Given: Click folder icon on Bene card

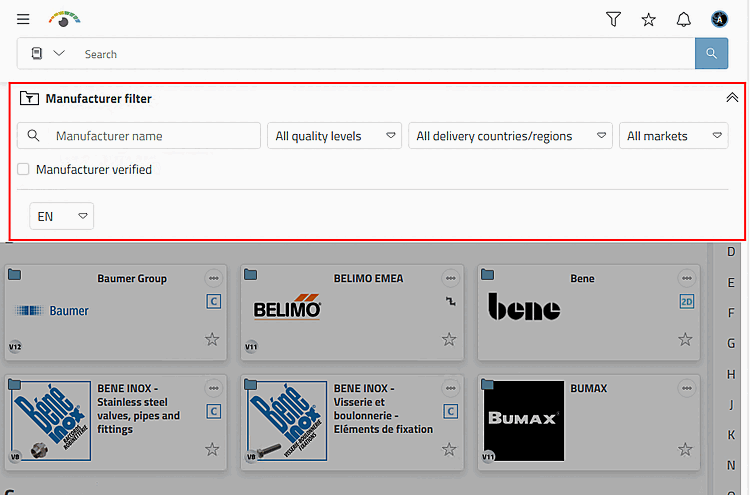Looking at the screenshot, I should (x=487, y=274).
